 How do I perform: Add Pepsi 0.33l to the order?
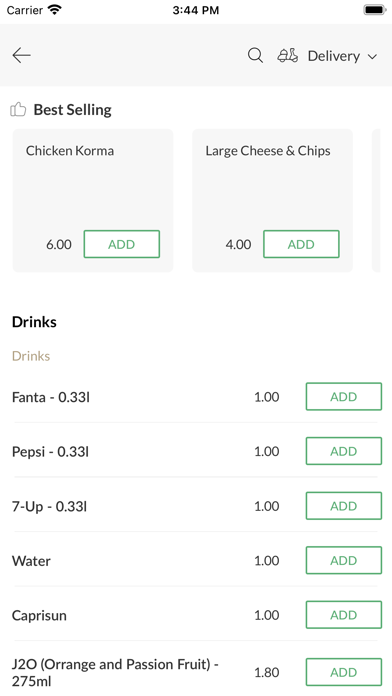click(344, 451)
